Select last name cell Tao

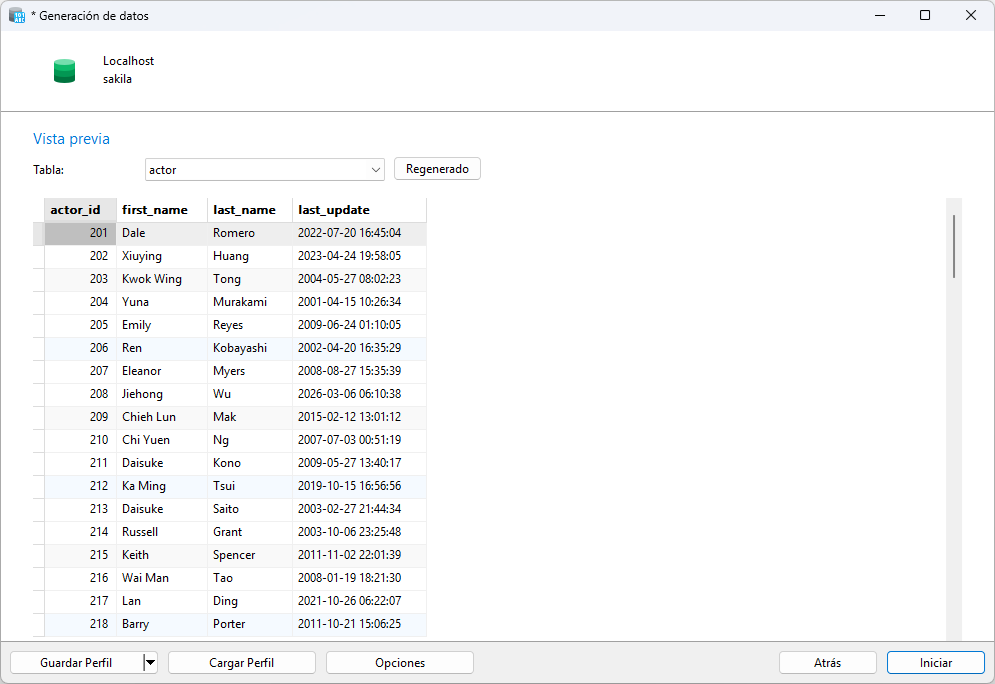click(x=250, y=578)
